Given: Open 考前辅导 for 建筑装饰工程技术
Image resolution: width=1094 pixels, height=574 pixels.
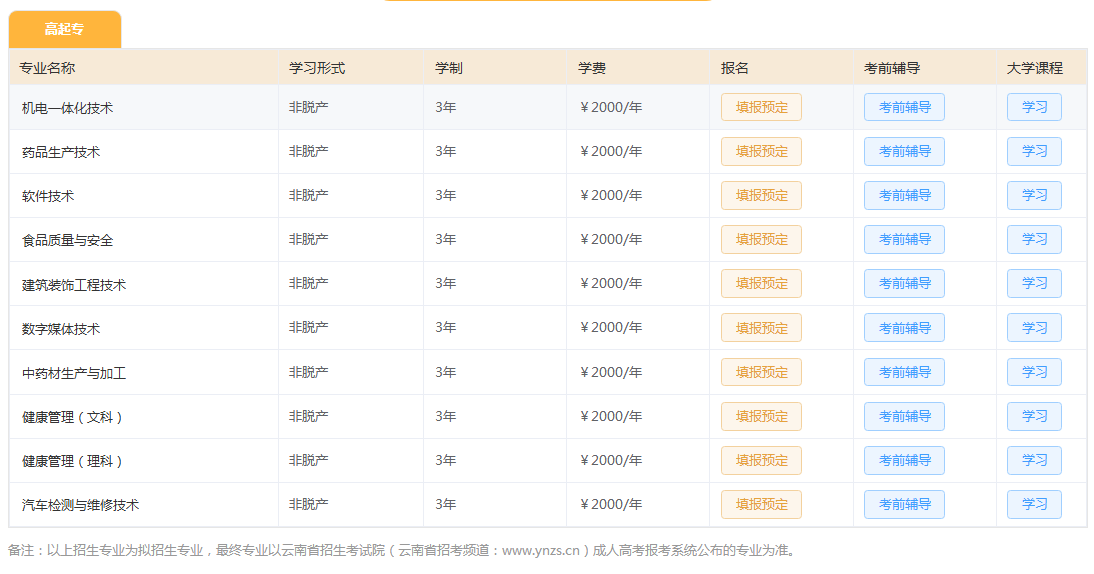Looking at the screenshot, I should click(904, 283).
